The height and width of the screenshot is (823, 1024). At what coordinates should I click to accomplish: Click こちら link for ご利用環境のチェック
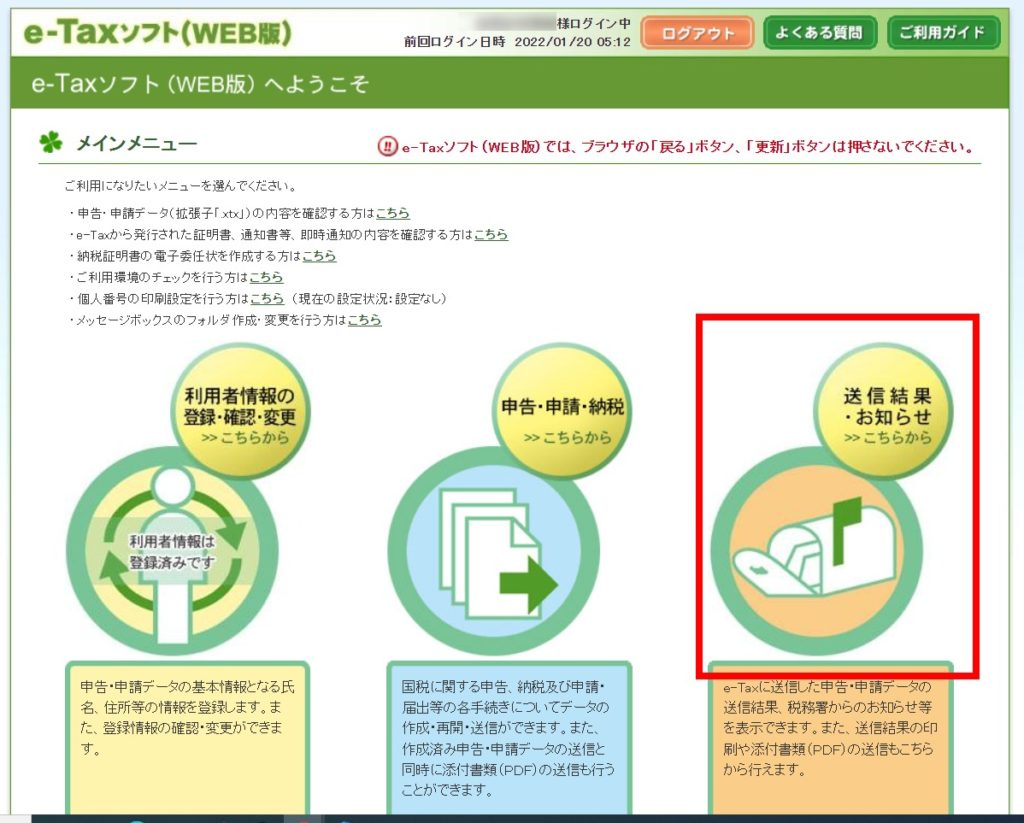[x=266, y=277]
